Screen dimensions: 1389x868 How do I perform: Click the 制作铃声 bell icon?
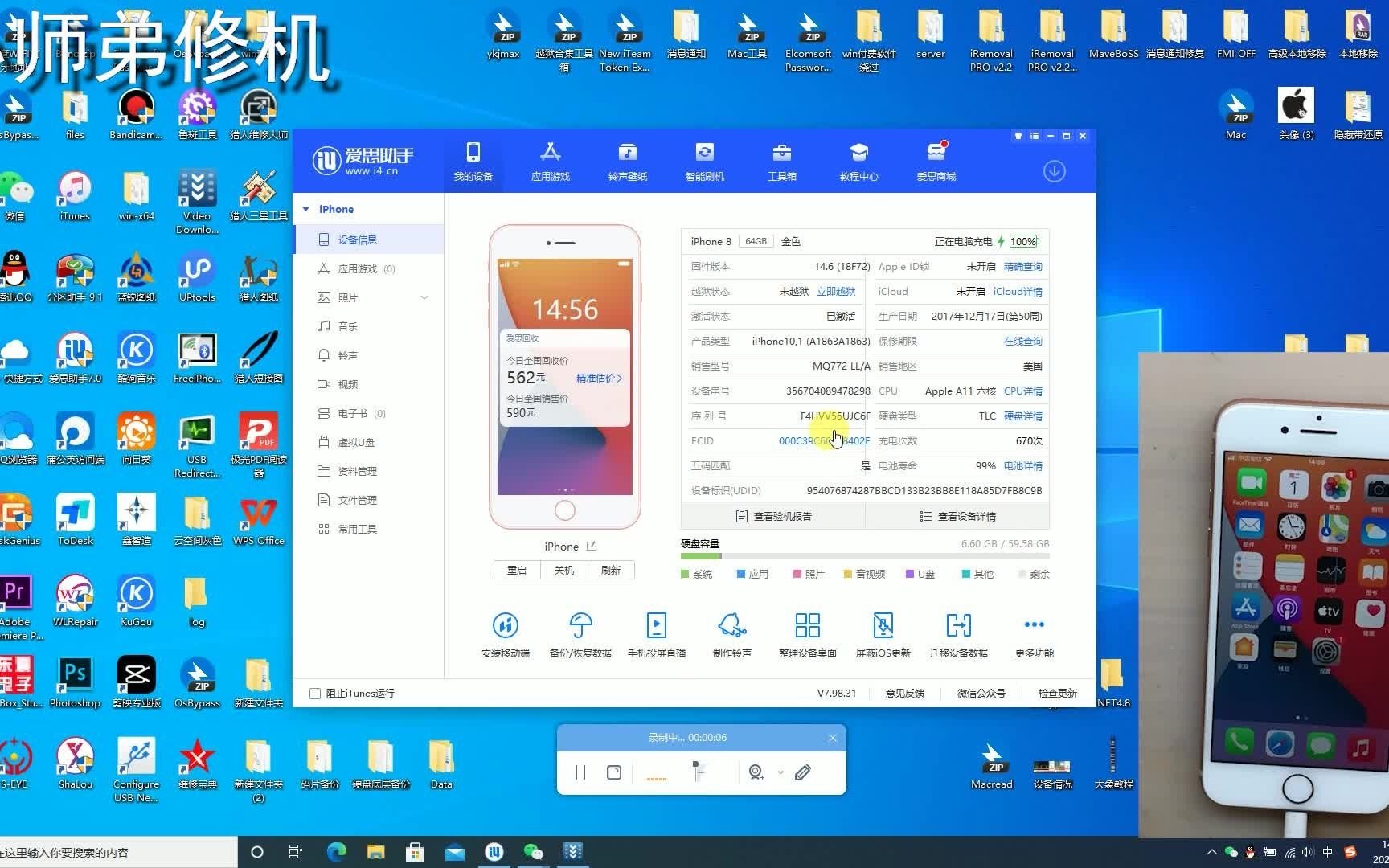(731, 624)
